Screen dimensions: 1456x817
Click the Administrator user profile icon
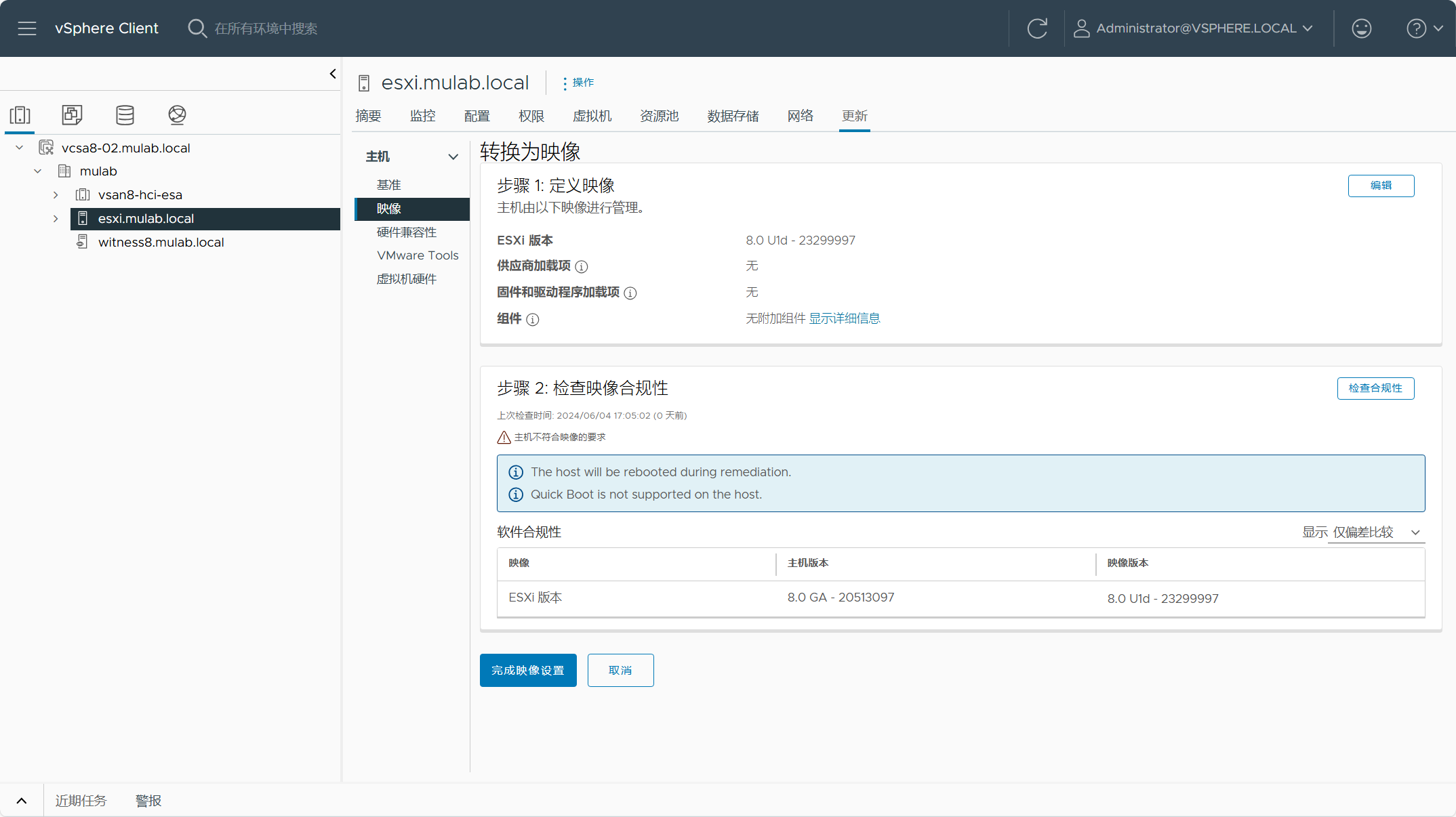coord(1082,28)
